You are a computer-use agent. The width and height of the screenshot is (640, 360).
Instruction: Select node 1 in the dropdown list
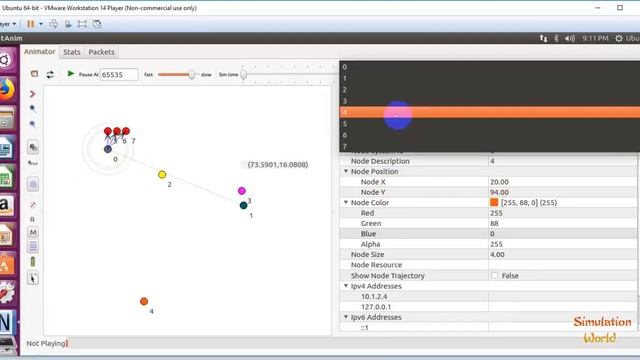pyautogui.click(x=489, y=78)
